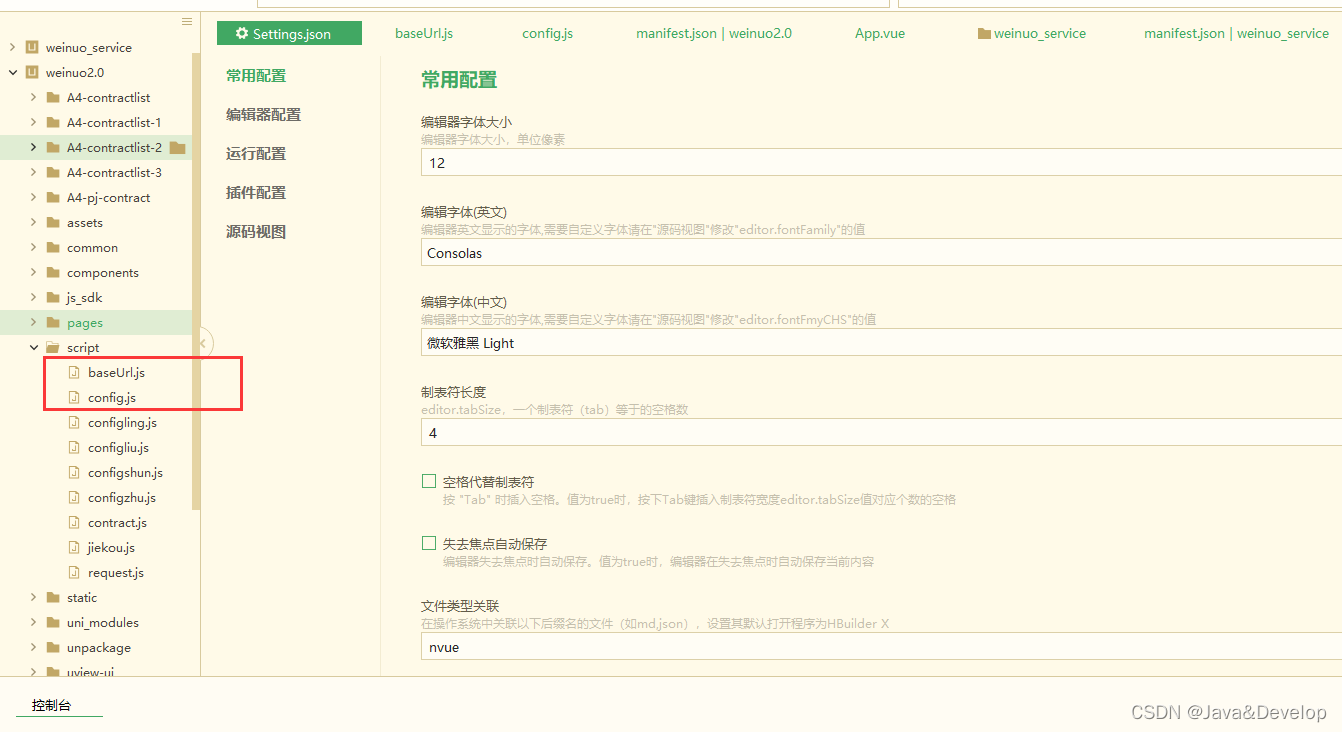Click the request.js file icon
The image size is (1342, 732).
pyautogui.click(x=73, y=572)
